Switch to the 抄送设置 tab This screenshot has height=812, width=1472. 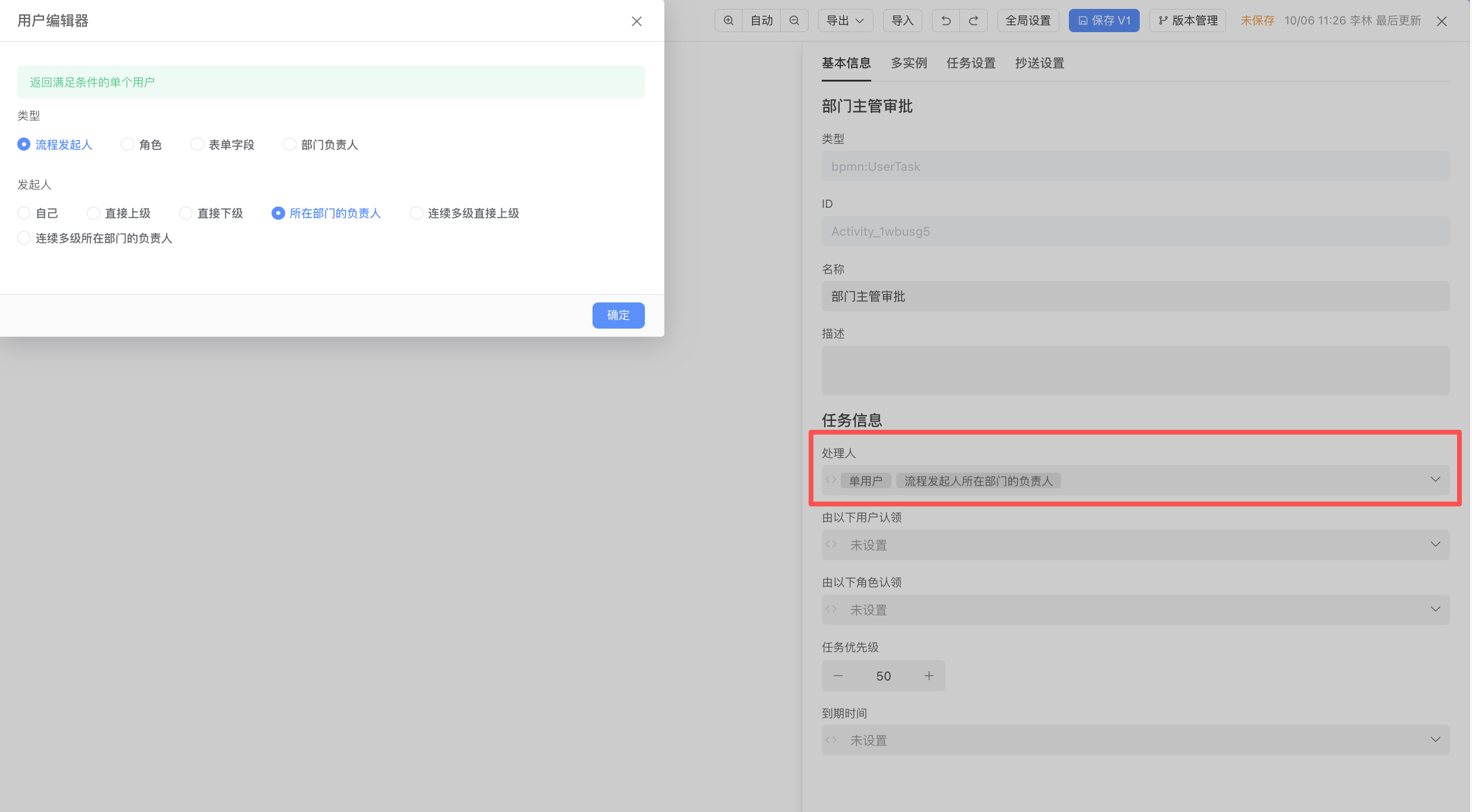[1039, 63]
